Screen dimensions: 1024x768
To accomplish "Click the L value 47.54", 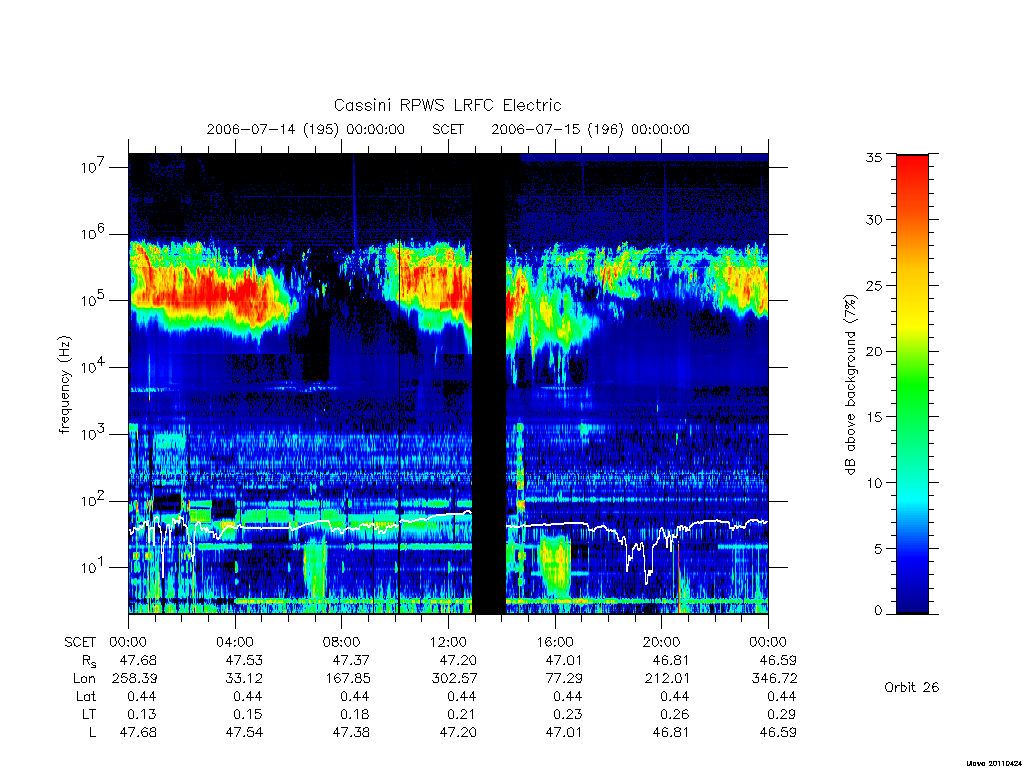I will pyautogui.click(x=244, y=732).
